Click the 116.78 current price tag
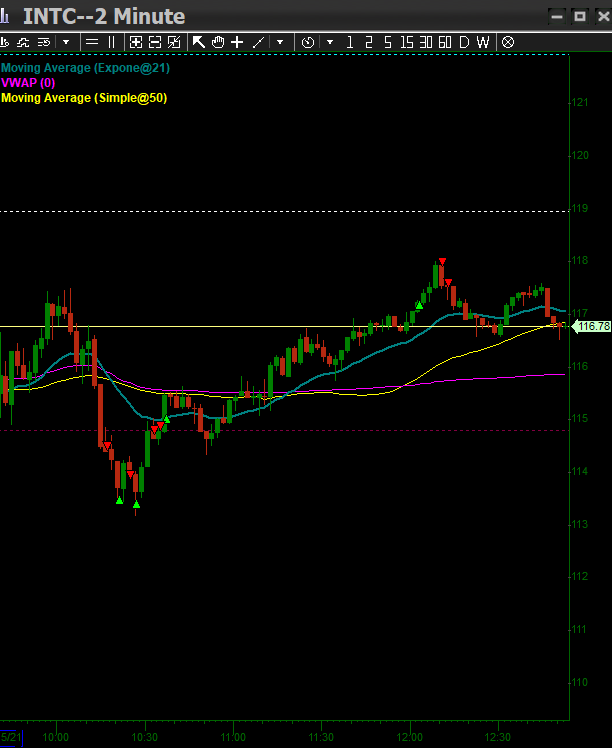612x748 pixels. (x=591, y=326)
